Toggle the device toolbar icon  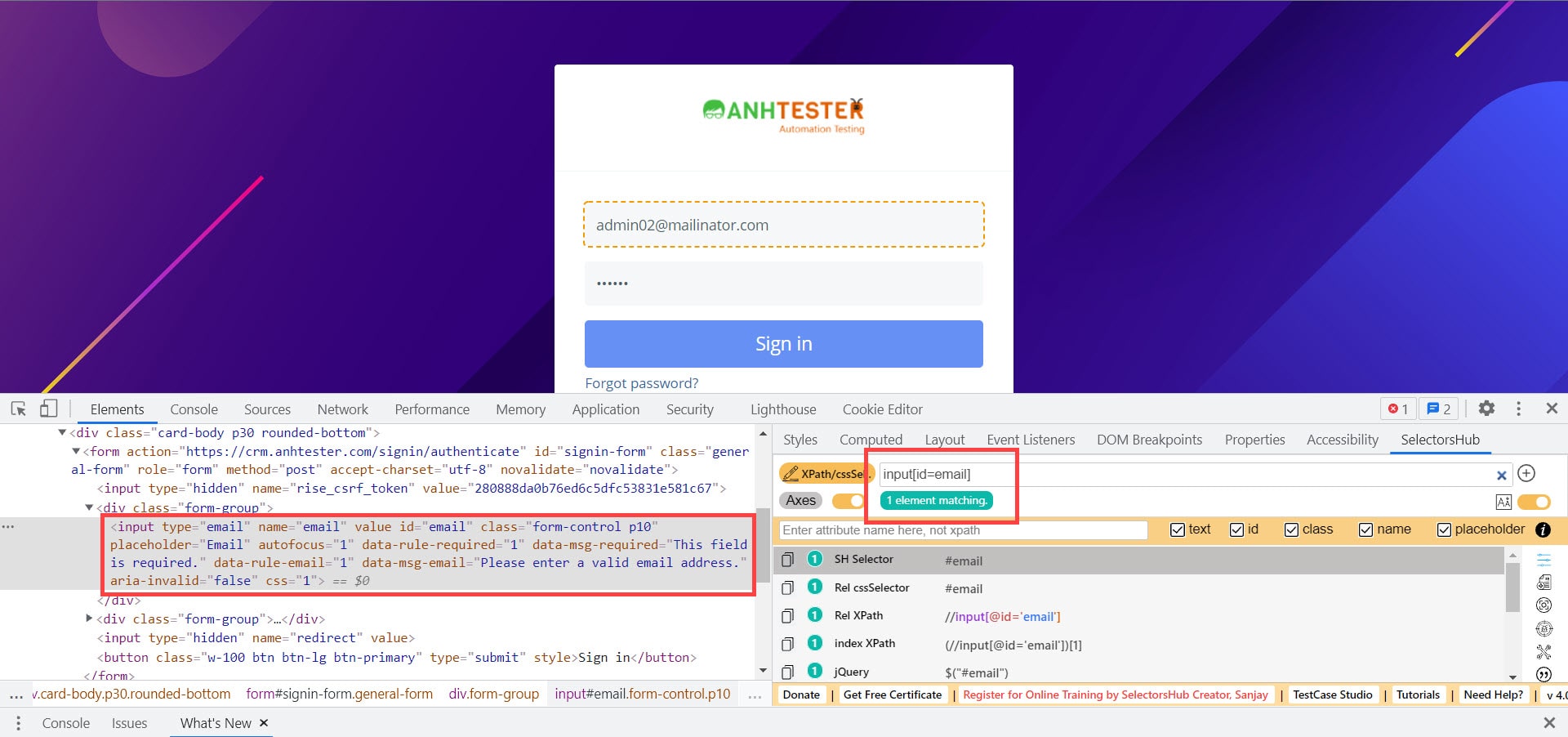(x=48, y=409)
